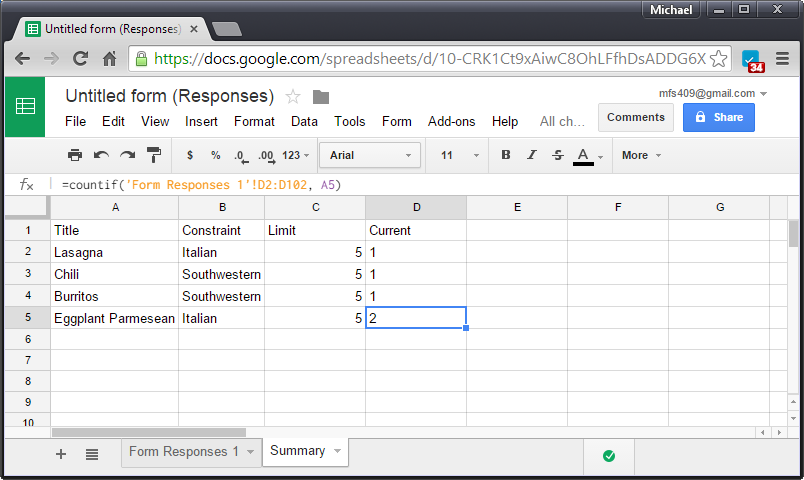Expand the More toolbar options
This screenshot has width=804, height=480.
[641, 155]
